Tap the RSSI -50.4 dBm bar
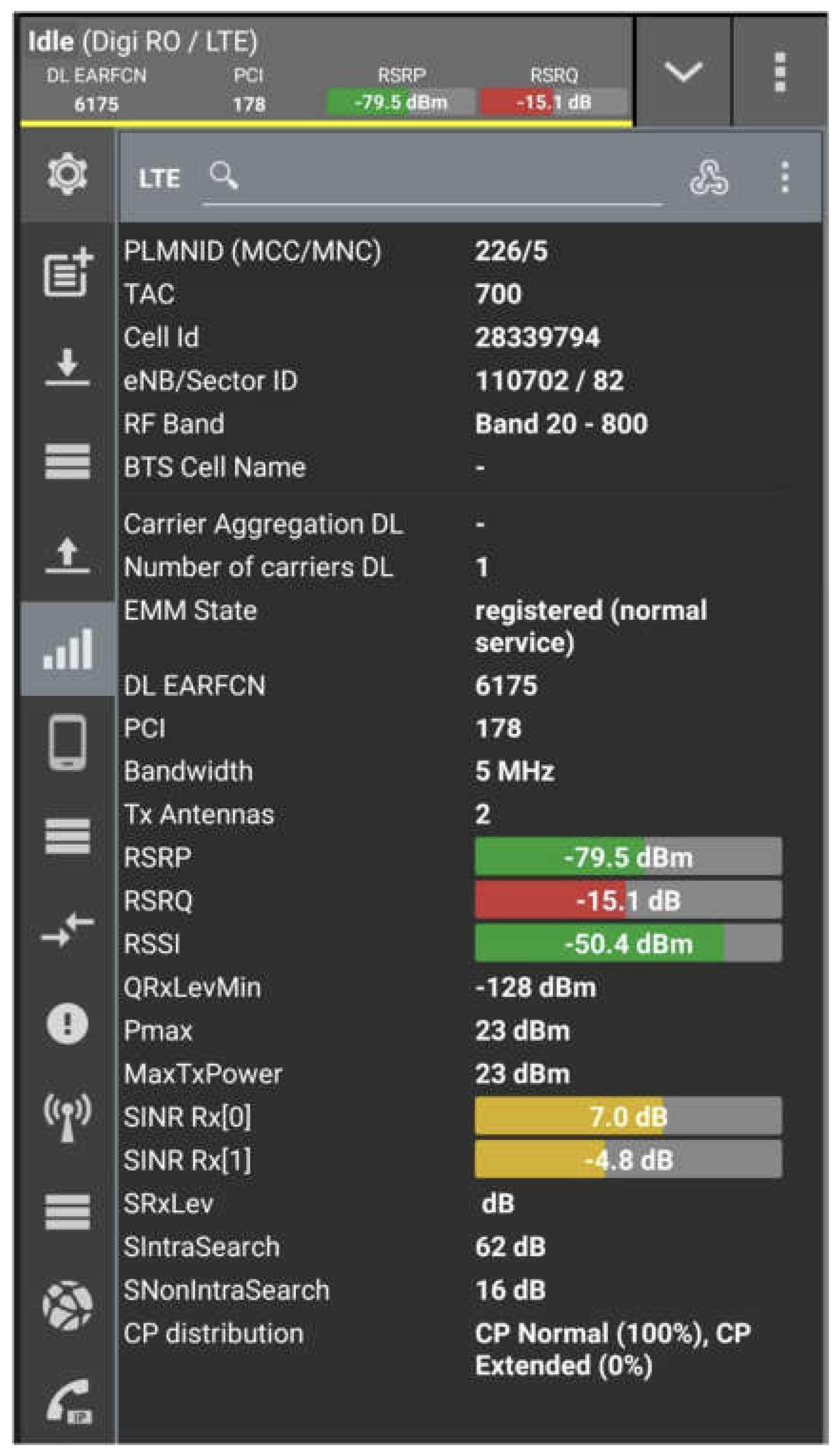The width and height of the screenshot is (839, 1456). tap(628, 943)
